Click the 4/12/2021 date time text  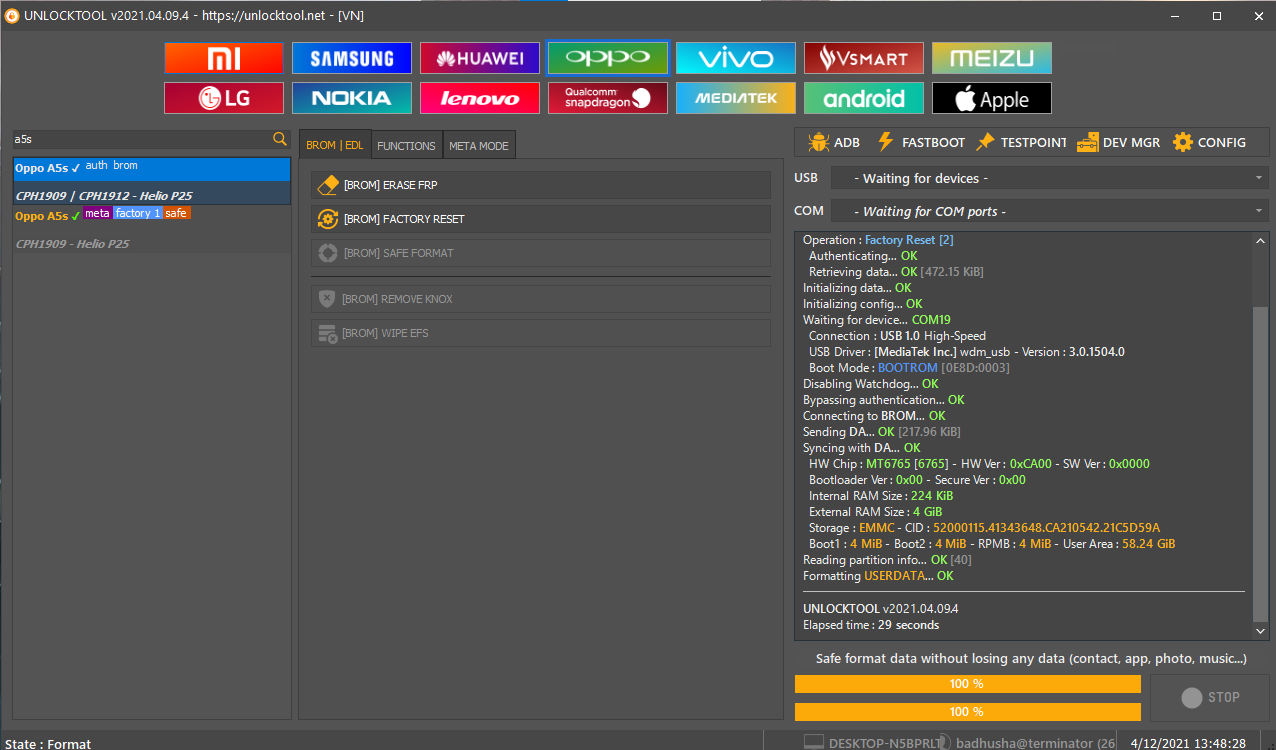(1188, 743)
